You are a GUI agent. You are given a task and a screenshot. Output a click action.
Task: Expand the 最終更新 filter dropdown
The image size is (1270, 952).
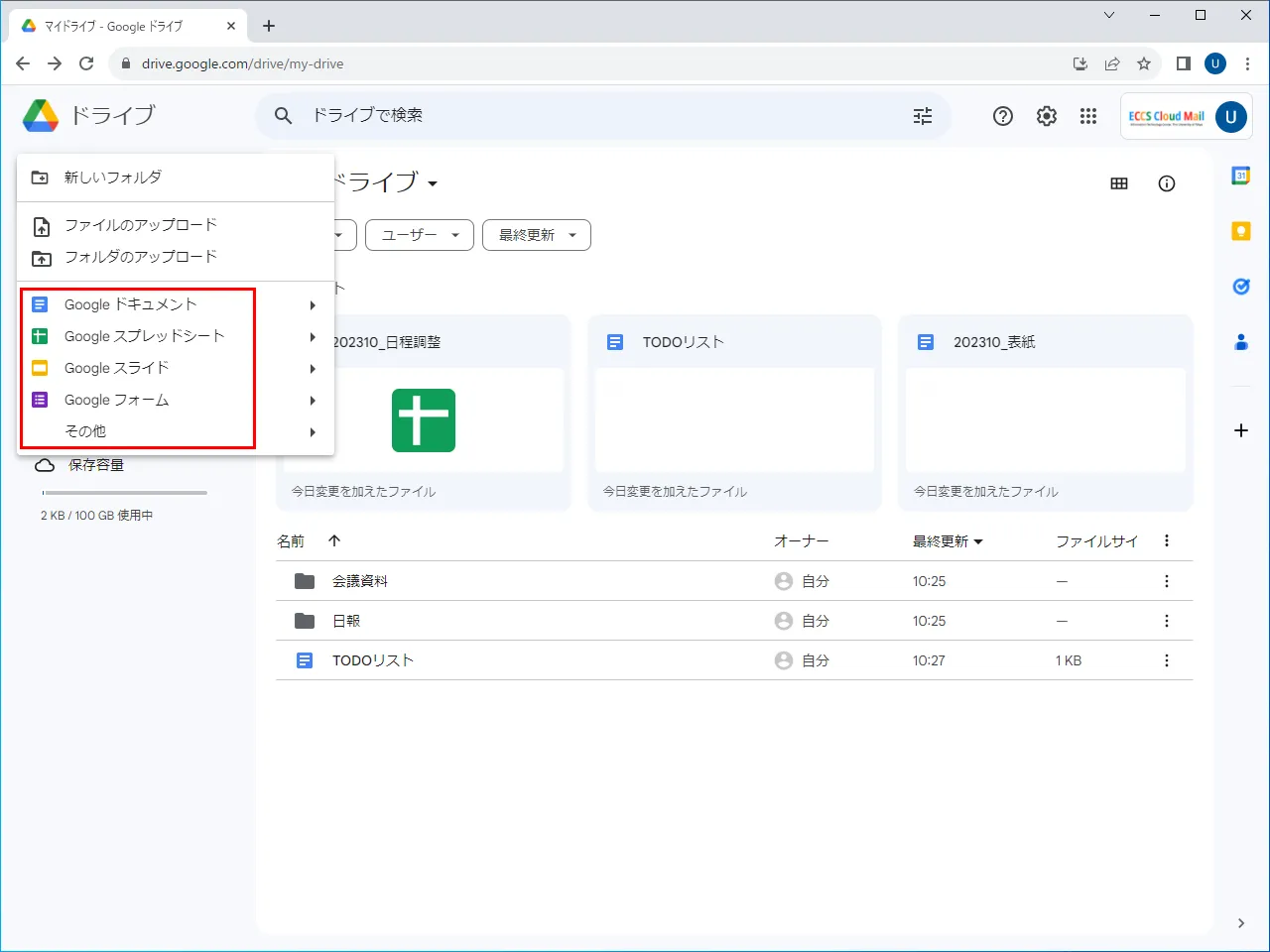[x=536, y=235]
